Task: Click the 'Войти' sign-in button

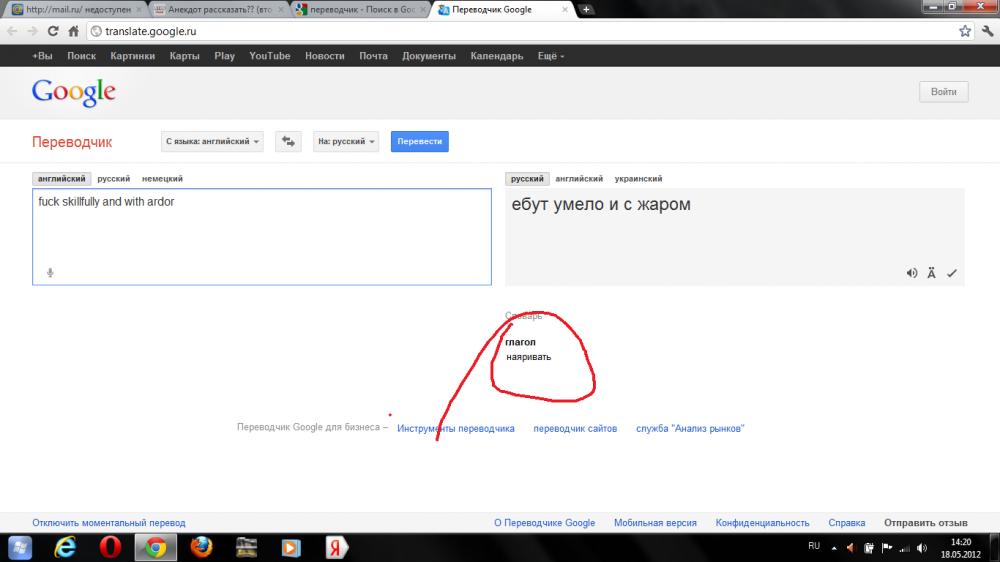Action: (x=943, y=92)
